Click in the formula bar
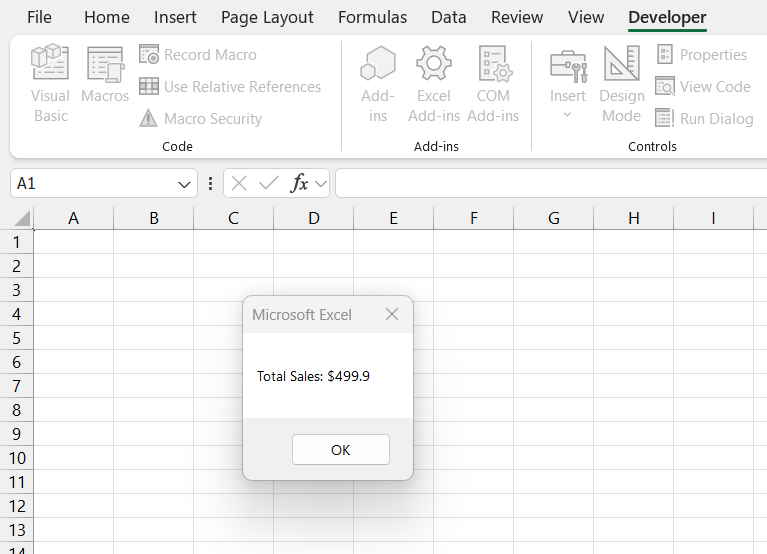This screenshot has width=767, height=554. coord(551,183)
